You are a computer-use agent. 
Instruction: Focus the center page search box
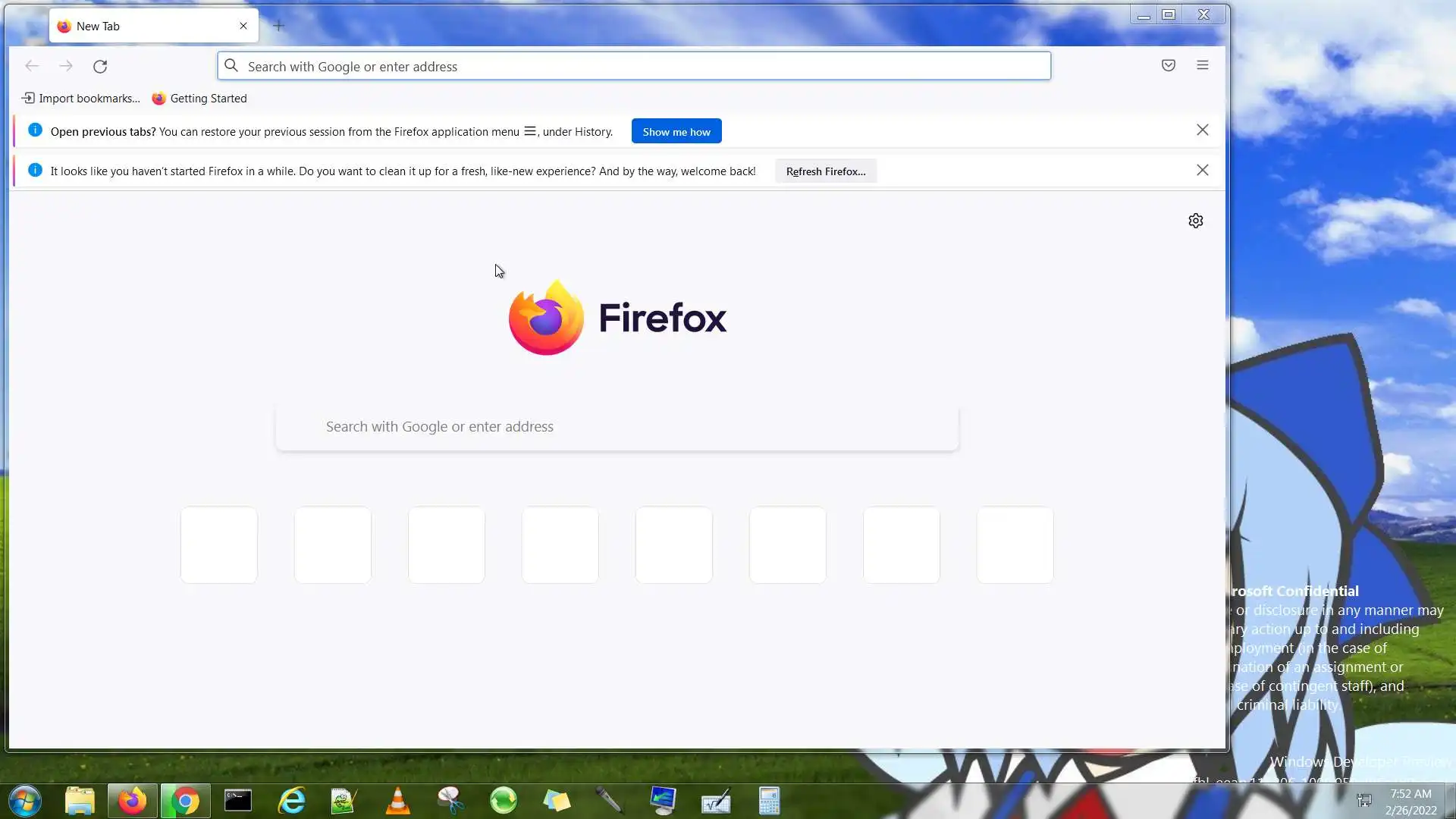click(617, 427)
